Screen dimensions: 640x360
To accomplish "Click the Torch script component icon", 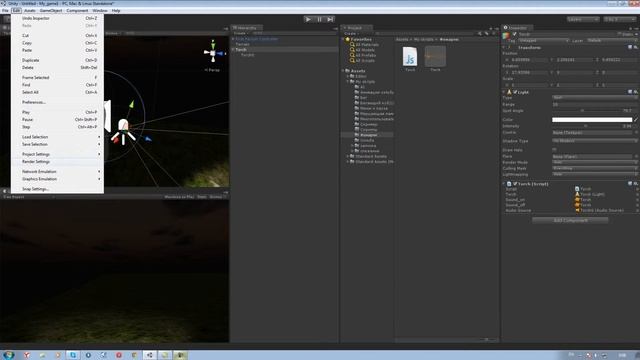I will (509, 184).
